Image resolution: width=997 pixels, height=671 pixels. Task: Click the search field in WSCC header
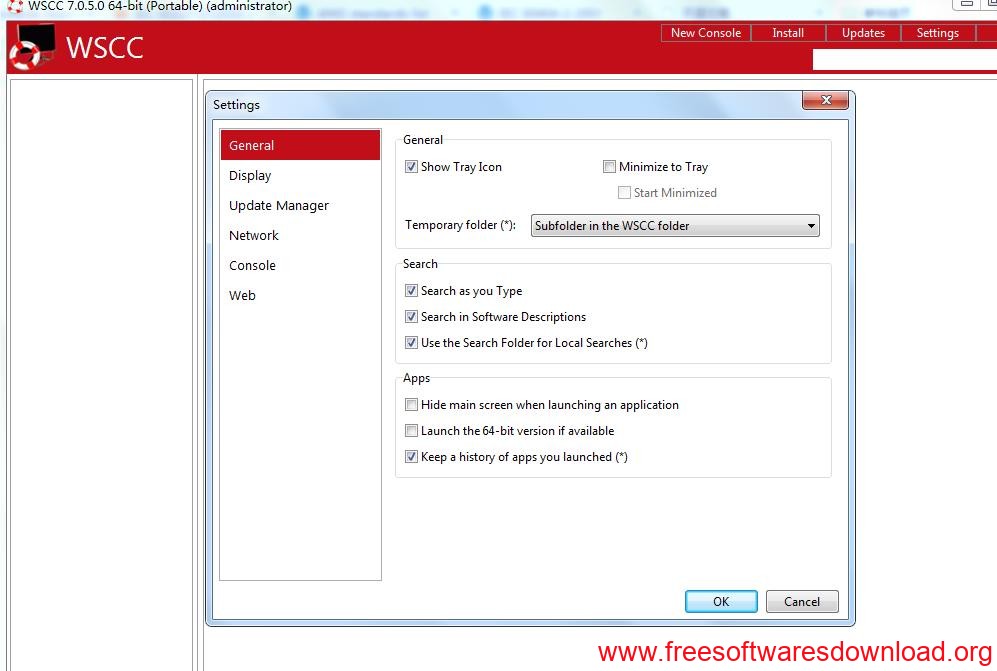pos(904,60)
